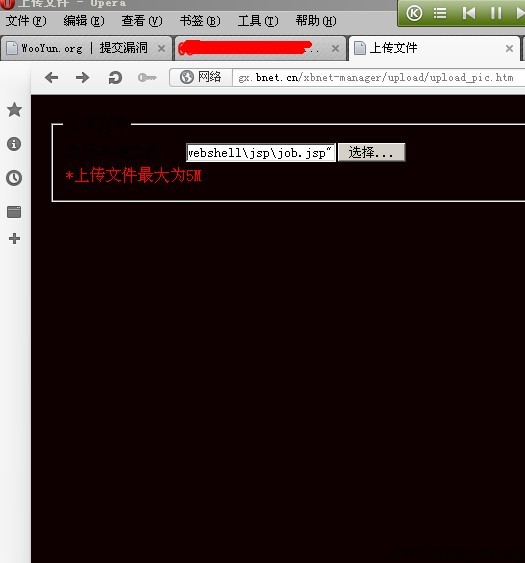Close the 上传文件 tab

click(509, 48)
